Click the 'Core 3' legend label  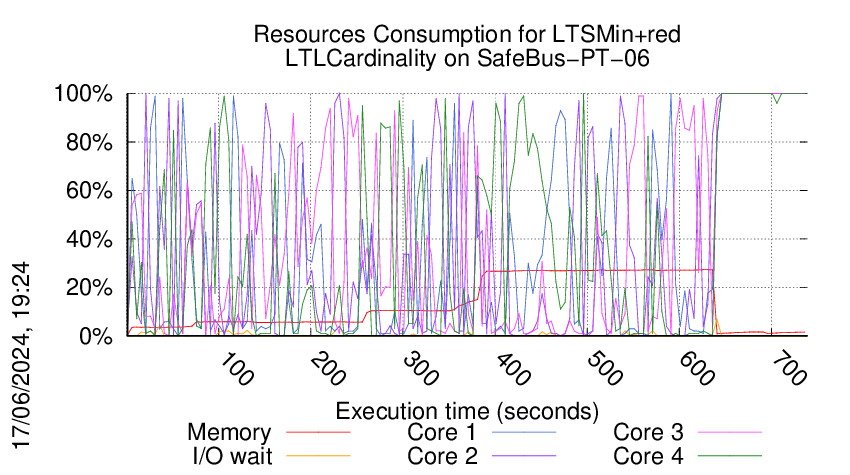point(648,433)
